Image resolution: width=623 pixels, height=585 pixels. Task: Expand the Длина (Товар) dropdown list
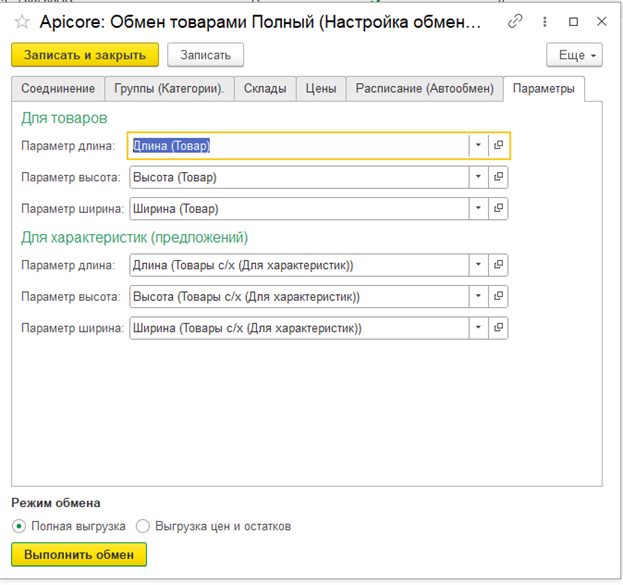click(x=478, y=145)
